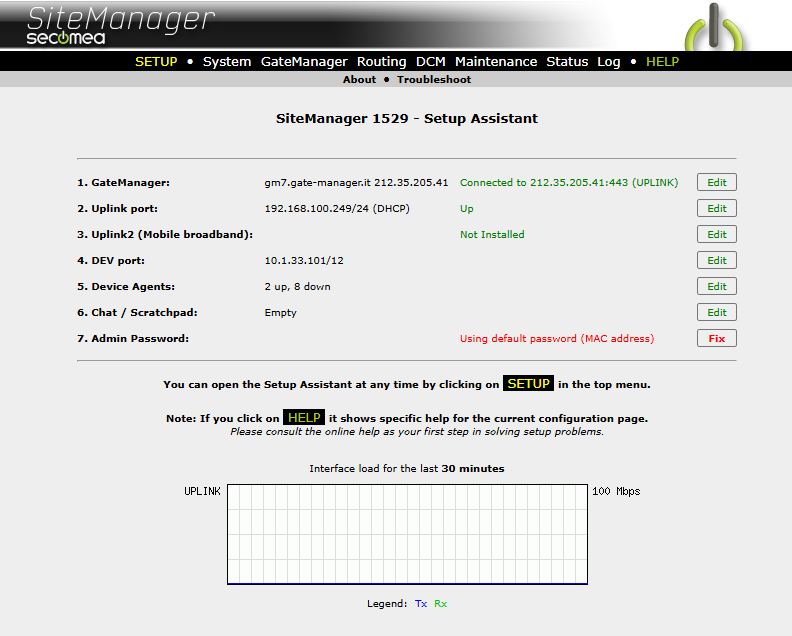The height and width of the screenshot is (636, 792).
Task: Open the Maintenance menu
Action: (x=496, y=62)
